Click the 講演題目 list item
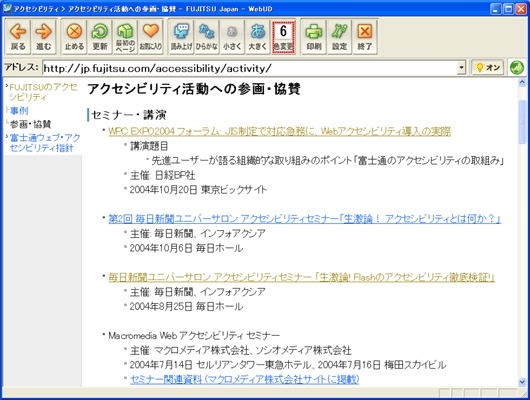530x400 pixels. tap(149, 146)
